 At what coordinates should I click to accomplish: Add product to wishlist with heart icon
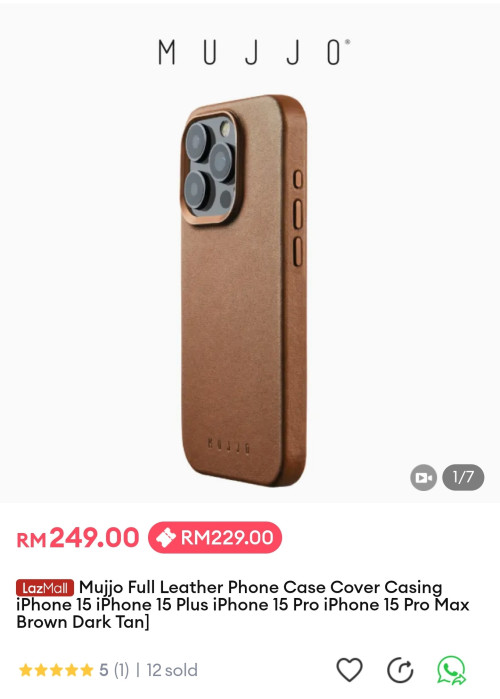[349, 670]
